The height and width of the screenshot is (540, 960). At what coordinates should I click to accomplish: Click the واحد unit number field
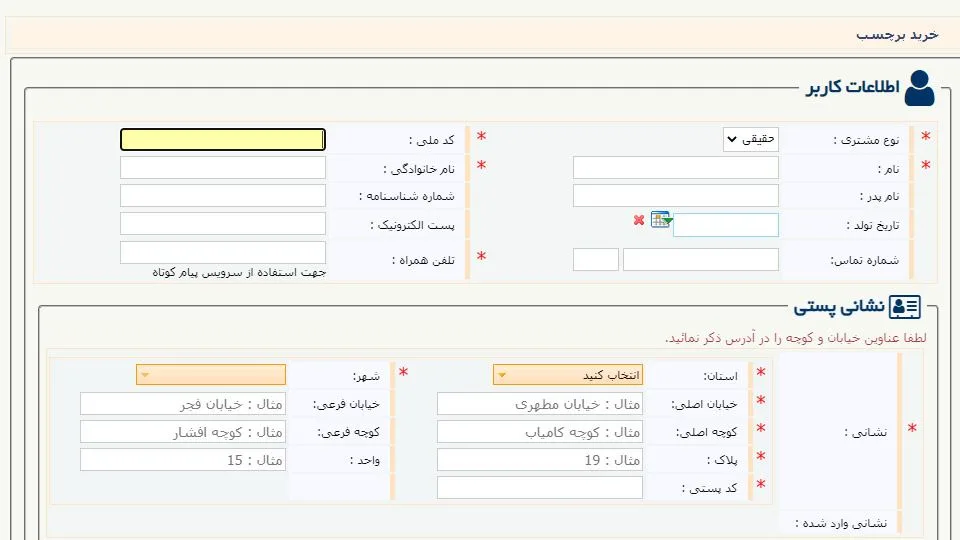[183, 460]
